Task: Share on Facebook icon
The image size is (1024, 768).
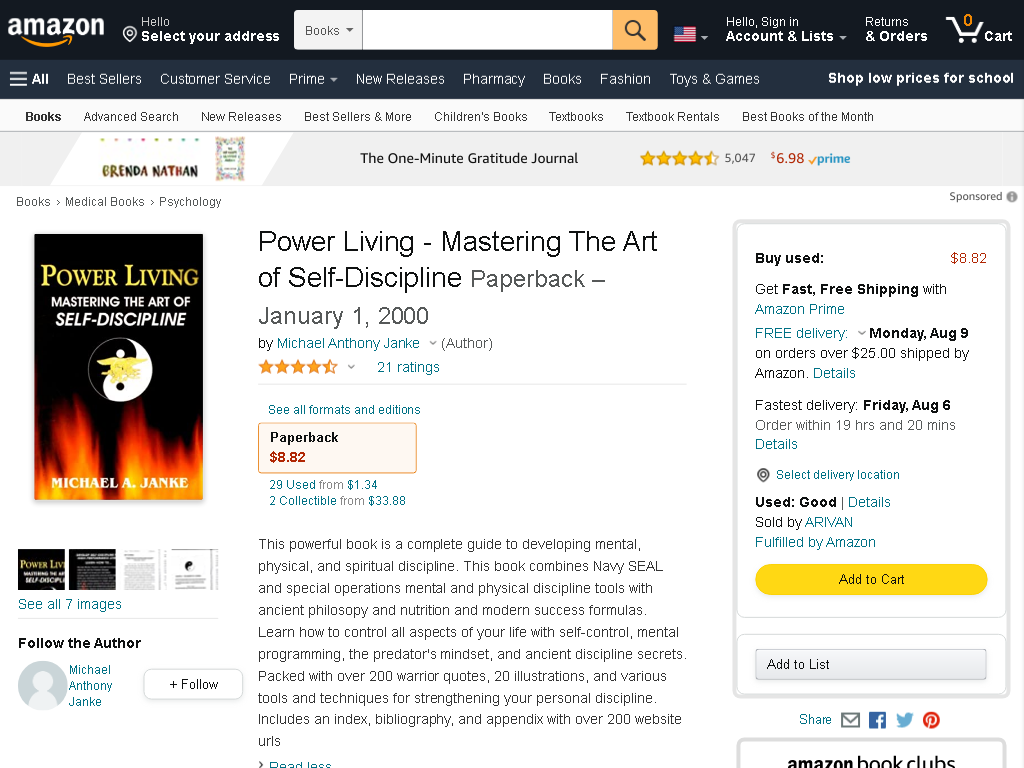Action: click(x=877, y=720)
